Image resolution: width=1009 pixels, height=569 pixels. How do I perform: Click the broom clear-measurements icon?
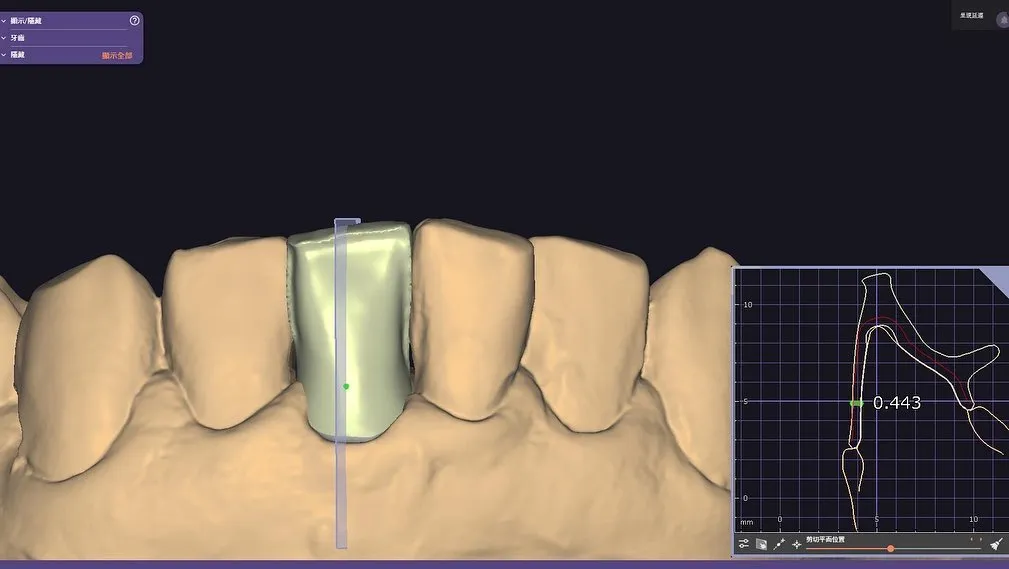click(995, 544)
